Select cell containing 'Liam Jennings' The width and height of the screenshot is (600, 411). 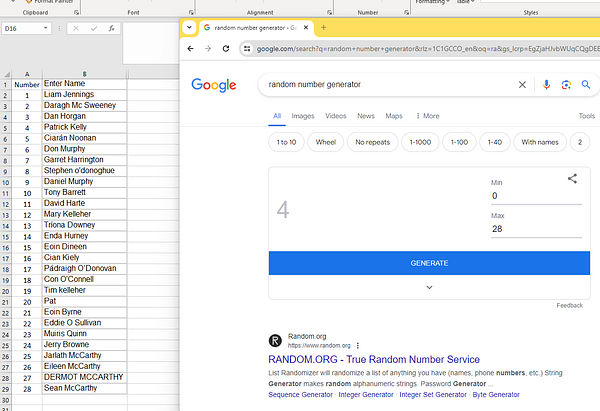(85, 95)
